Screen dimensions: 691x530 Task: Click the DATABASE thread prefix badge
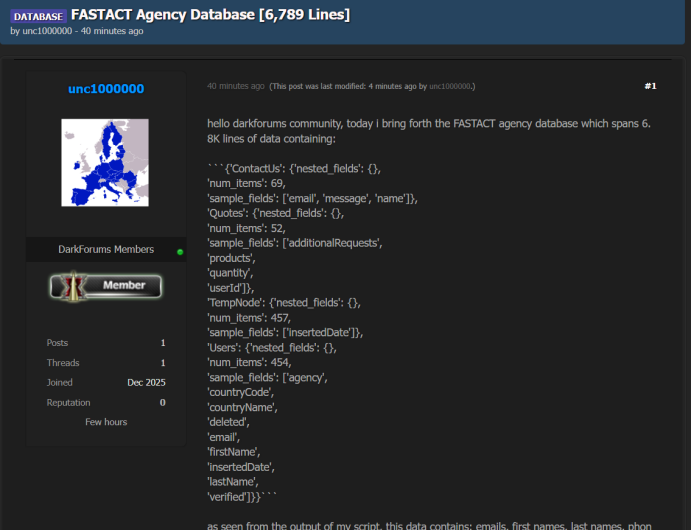38,16
